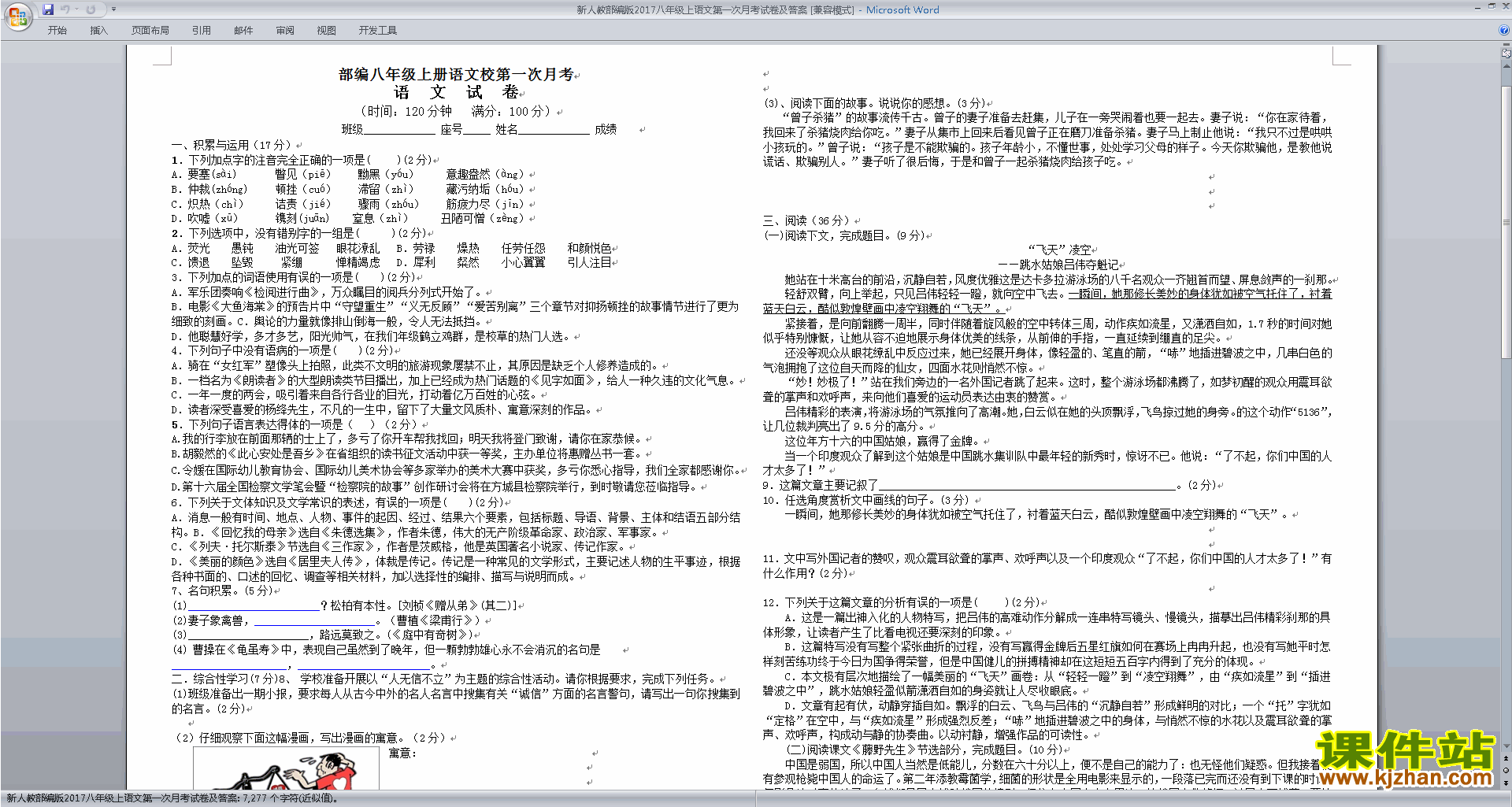Click the heading 一、积累与运用（17分）

click(x=232, y=145)
